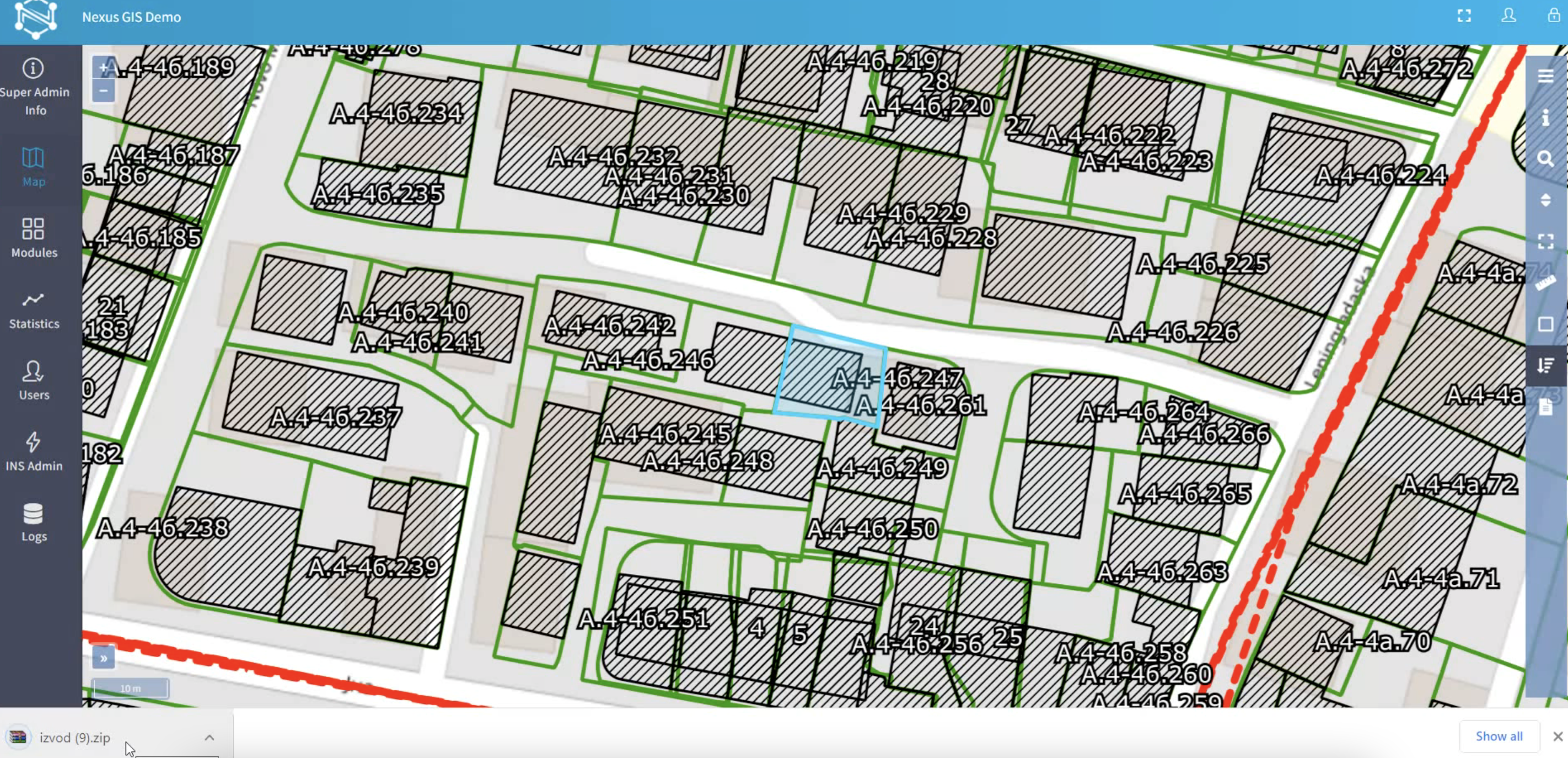Click parcel label A.4-46.265
1568x758 pixels.
pyautogui.click(x=1186, y=494)
